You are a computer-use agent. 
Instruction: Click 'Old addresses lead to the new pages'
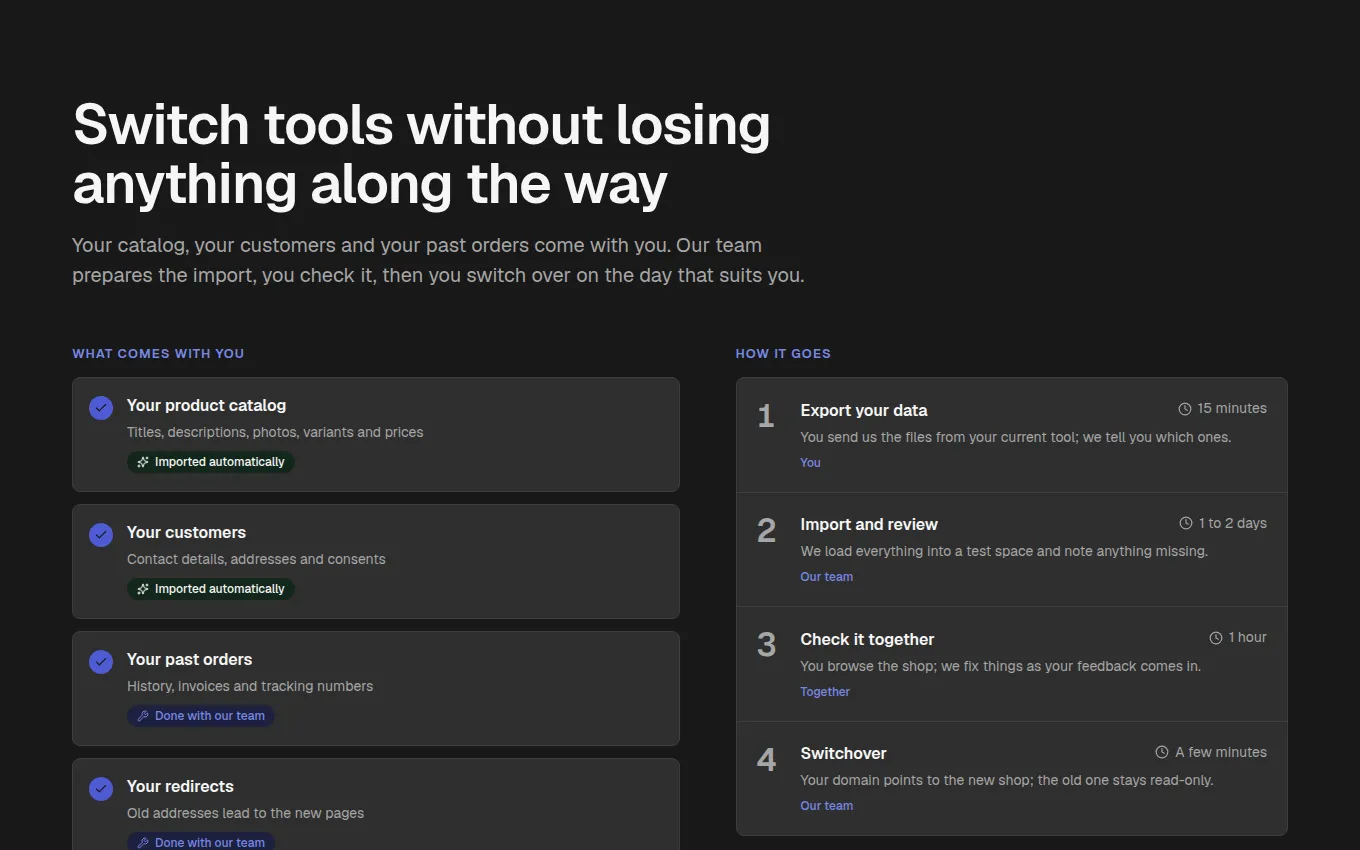click(x=245, y=813)
